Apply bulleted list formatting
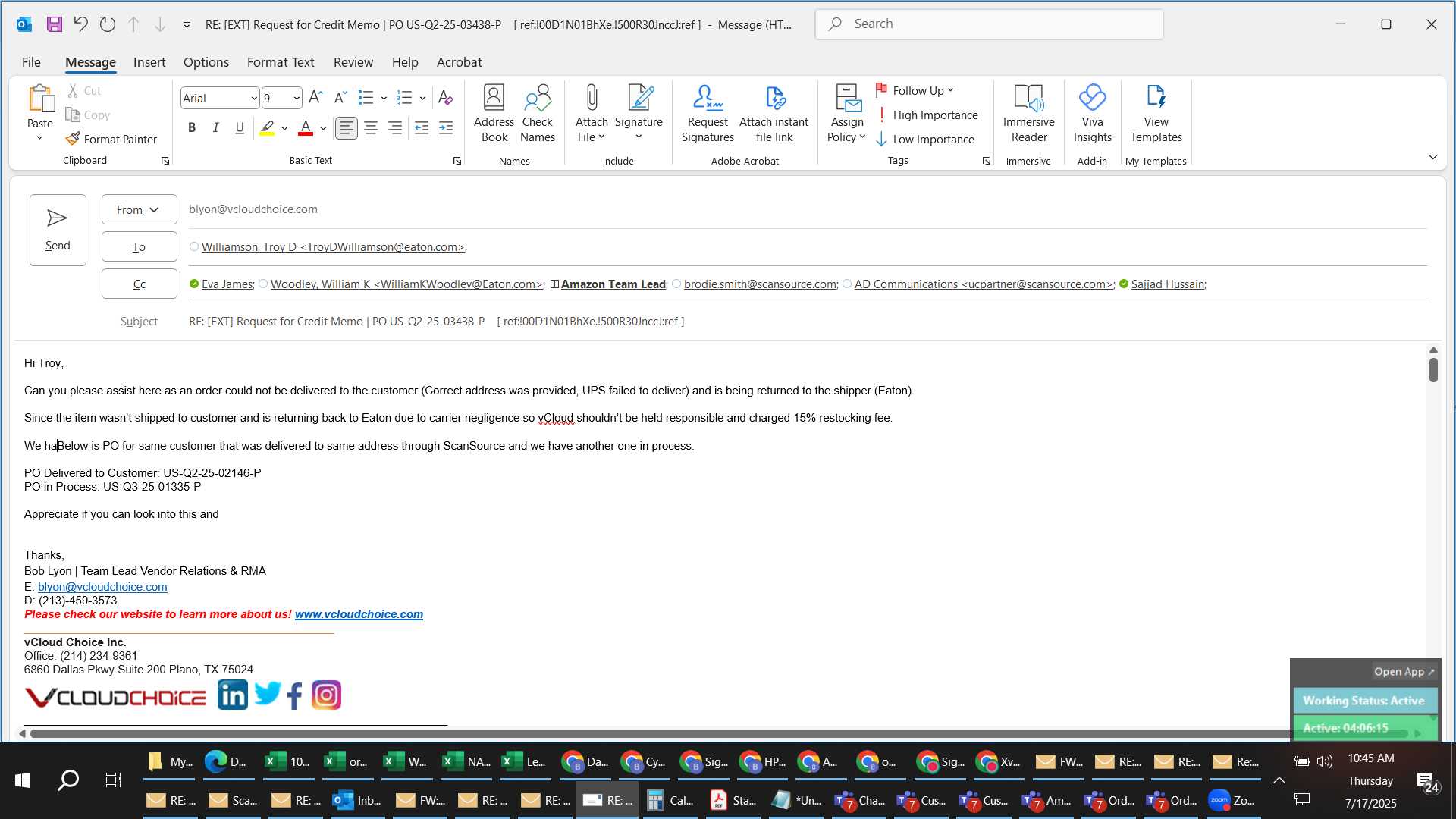The width and height of the screenshot is (1456, 819). click(x=366, y=97)
